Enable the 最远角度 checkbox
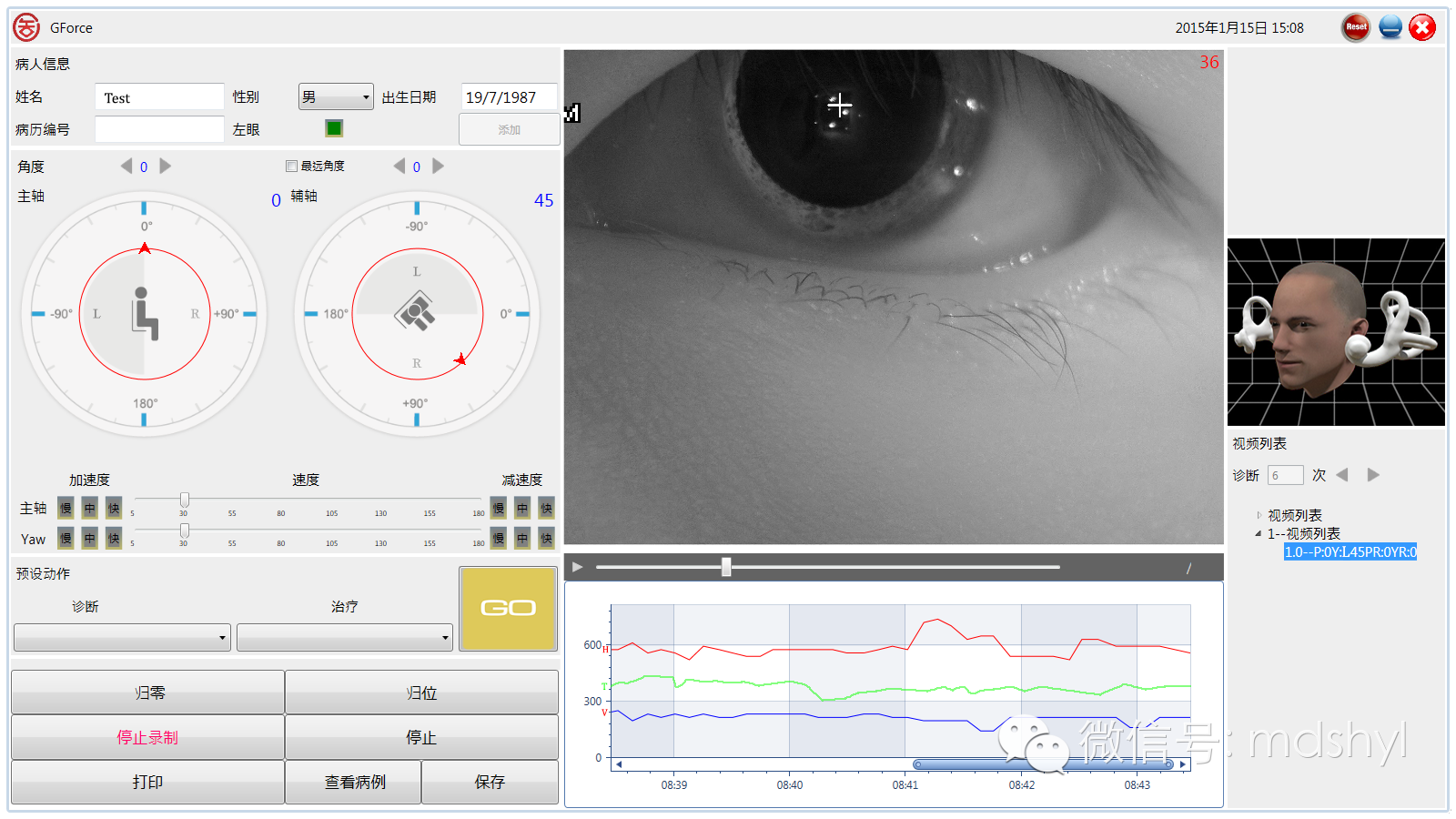 click(x=290, y=166)
